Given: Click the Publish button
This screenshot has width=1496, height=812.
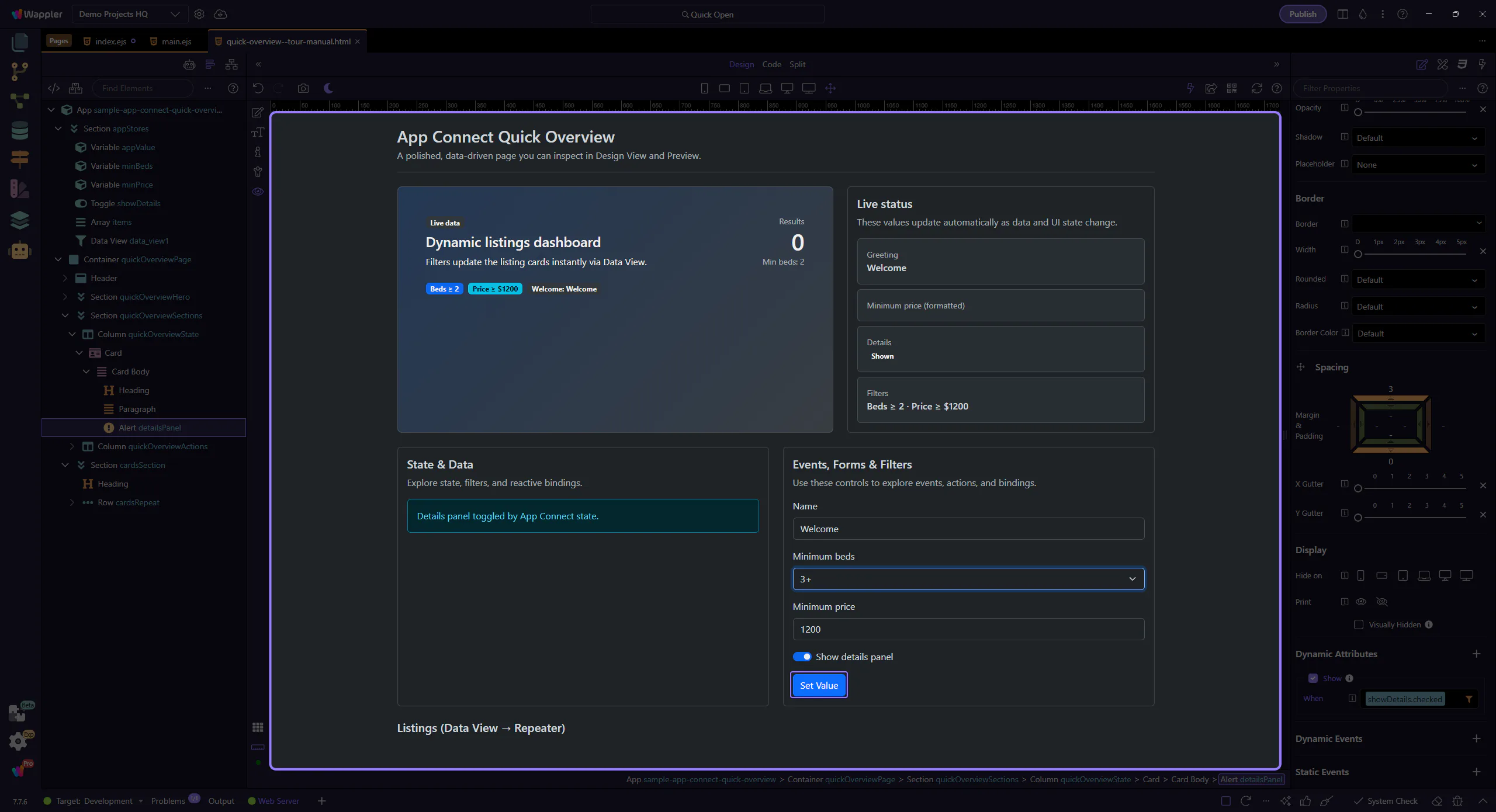Looking at the screenshot, I should 1303,14.
